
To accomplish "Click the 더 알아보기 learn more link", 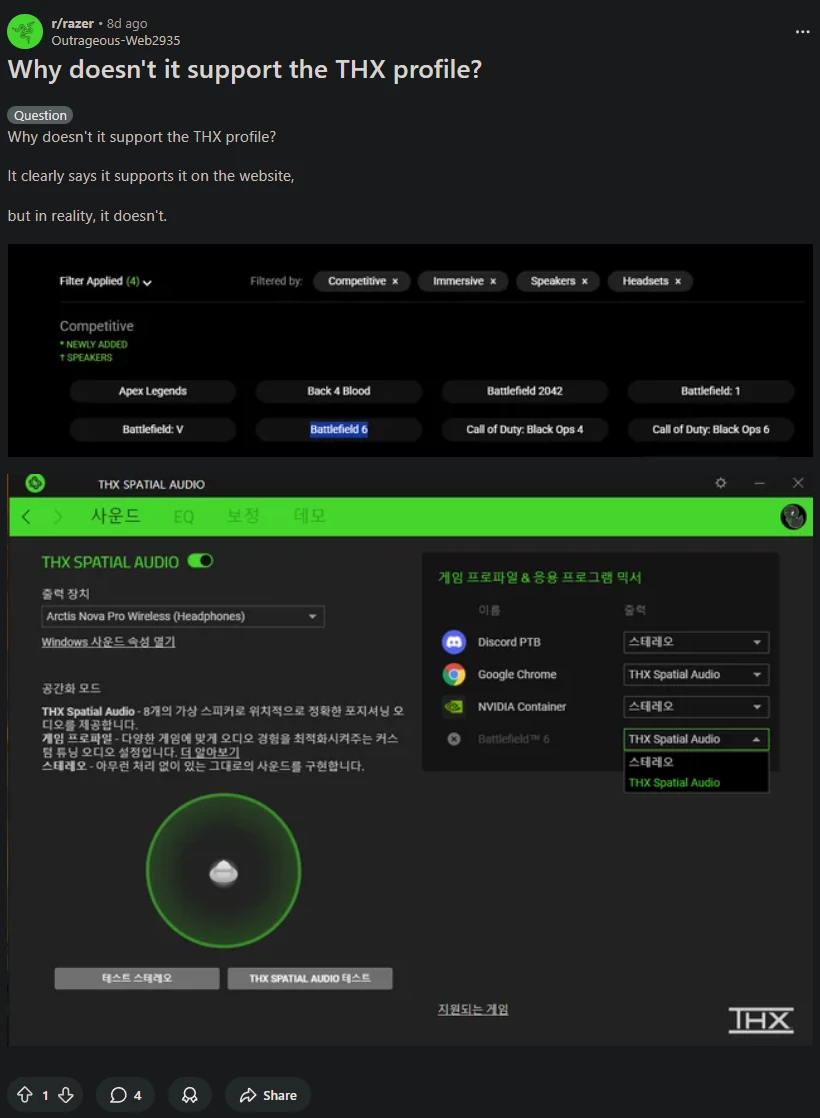I will click(x=210, y=752).
